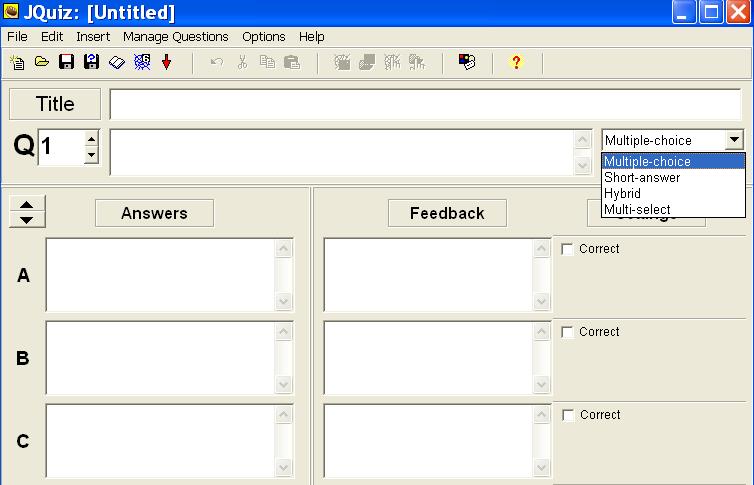Click first grayed question management icon
754x485 pixels.
pos(342,62)
